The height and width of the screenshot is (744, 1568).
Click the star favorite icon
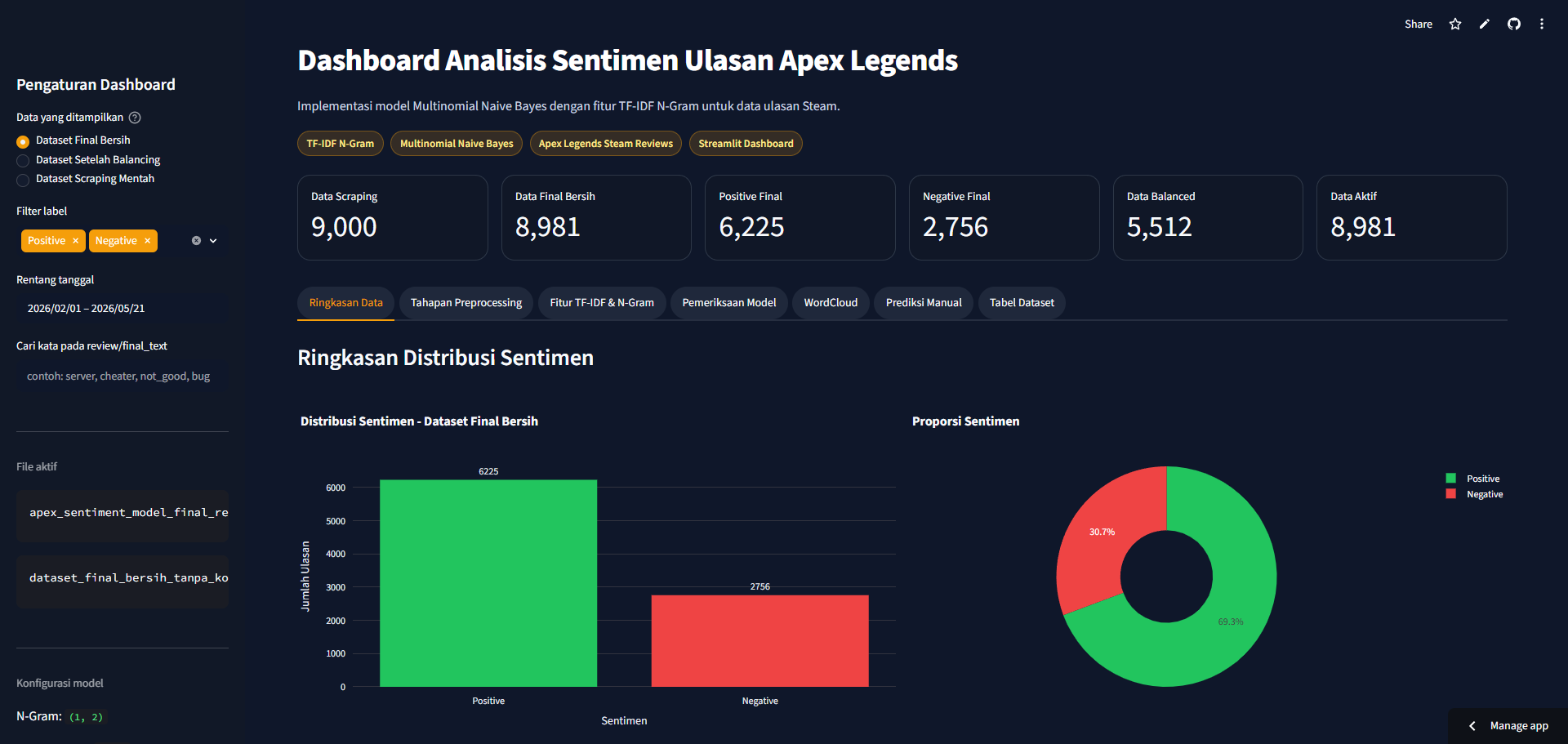pyautogui.click(x=1455, y=25)
